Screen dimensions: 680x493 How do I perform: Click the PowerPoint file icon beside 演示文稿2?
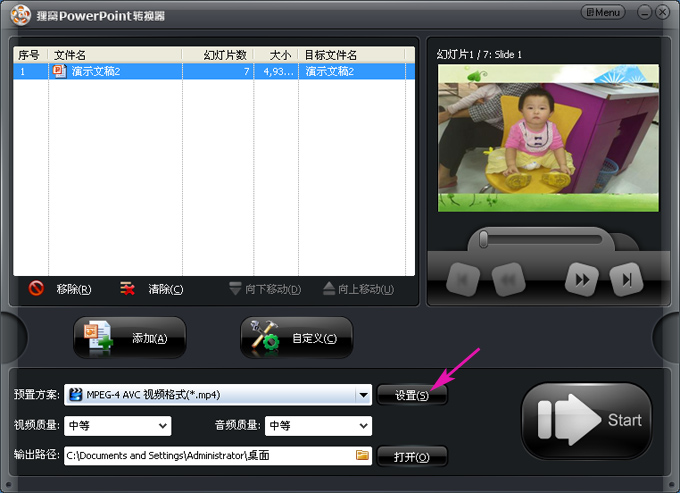(59, 71)
